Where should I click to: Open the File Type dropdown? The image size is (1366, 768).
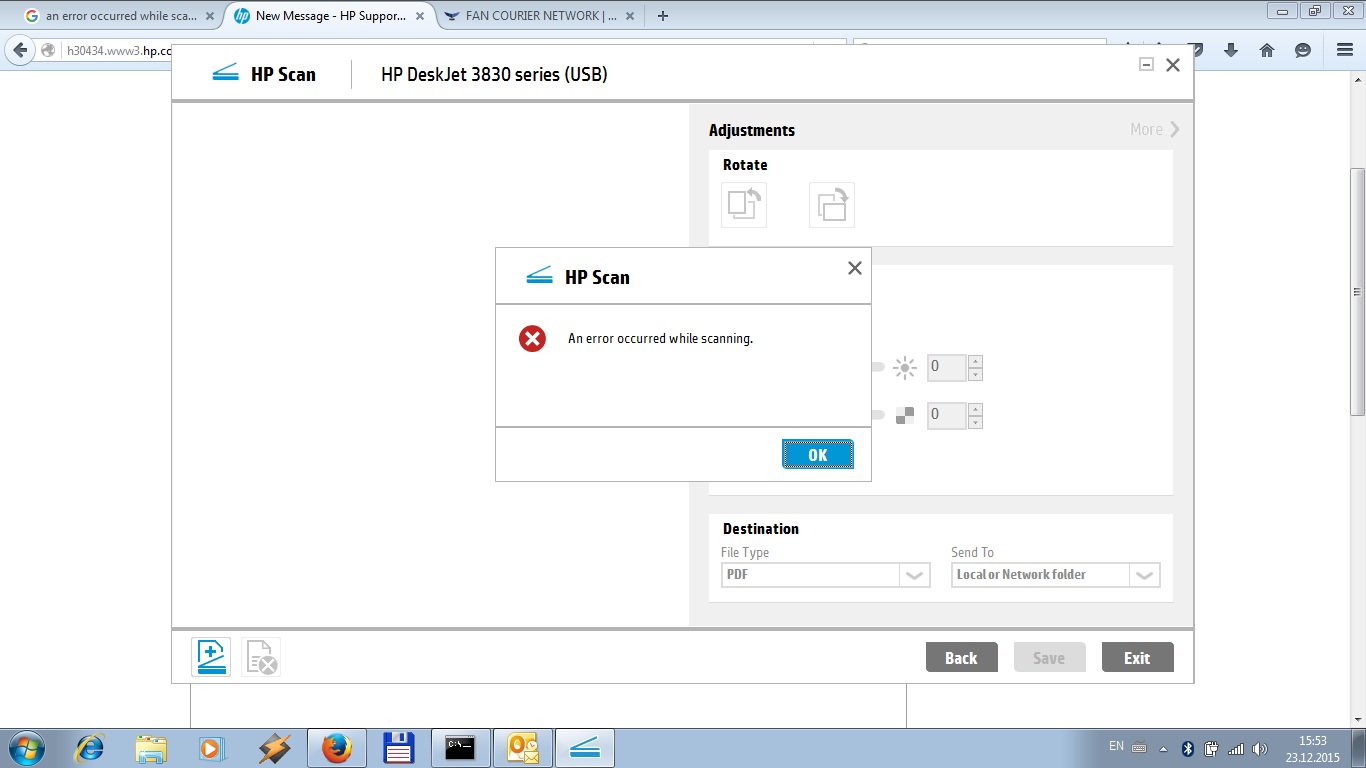pyautogui.click(x=825, y=575)
